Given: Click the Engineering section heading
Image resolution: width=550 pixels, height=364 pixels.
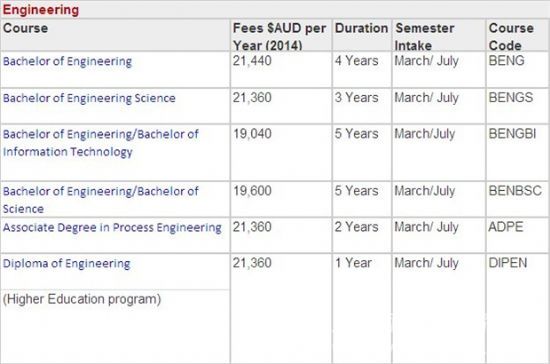Looking at the screenshot, I should [41, 10].
